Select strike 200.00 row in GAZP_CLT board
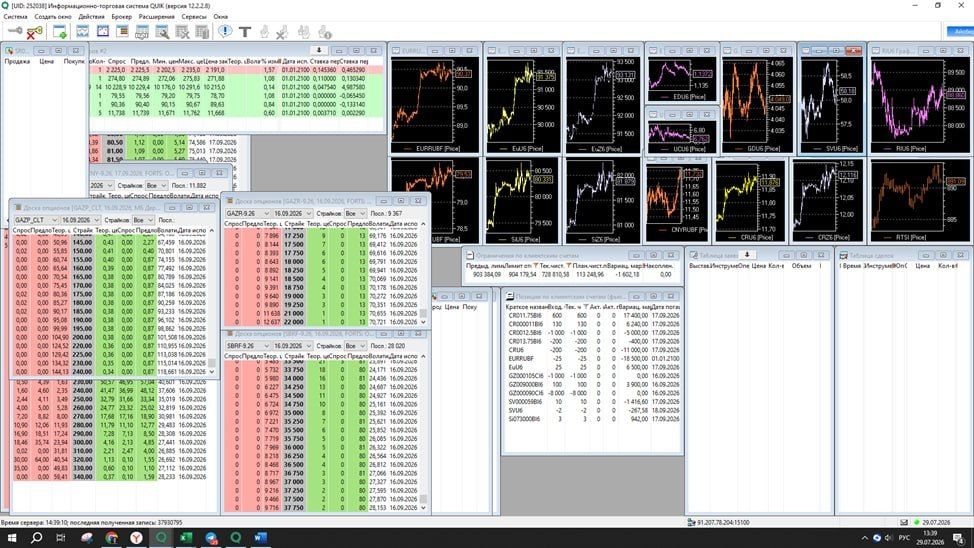974x548 pixels. pyautogui.click(x=111, y=337)
